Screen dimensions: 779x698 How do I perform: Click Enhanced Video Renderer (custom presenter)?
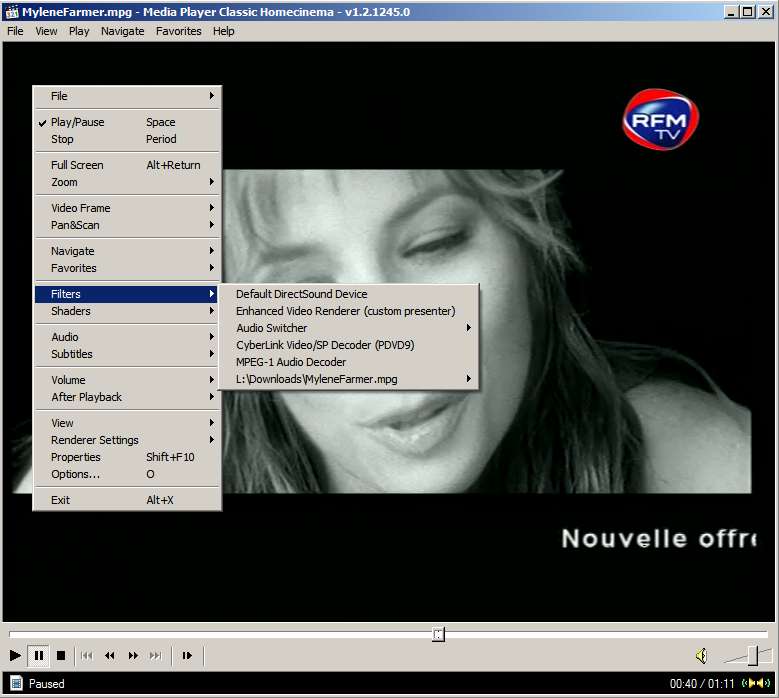(x=345, y=311)
